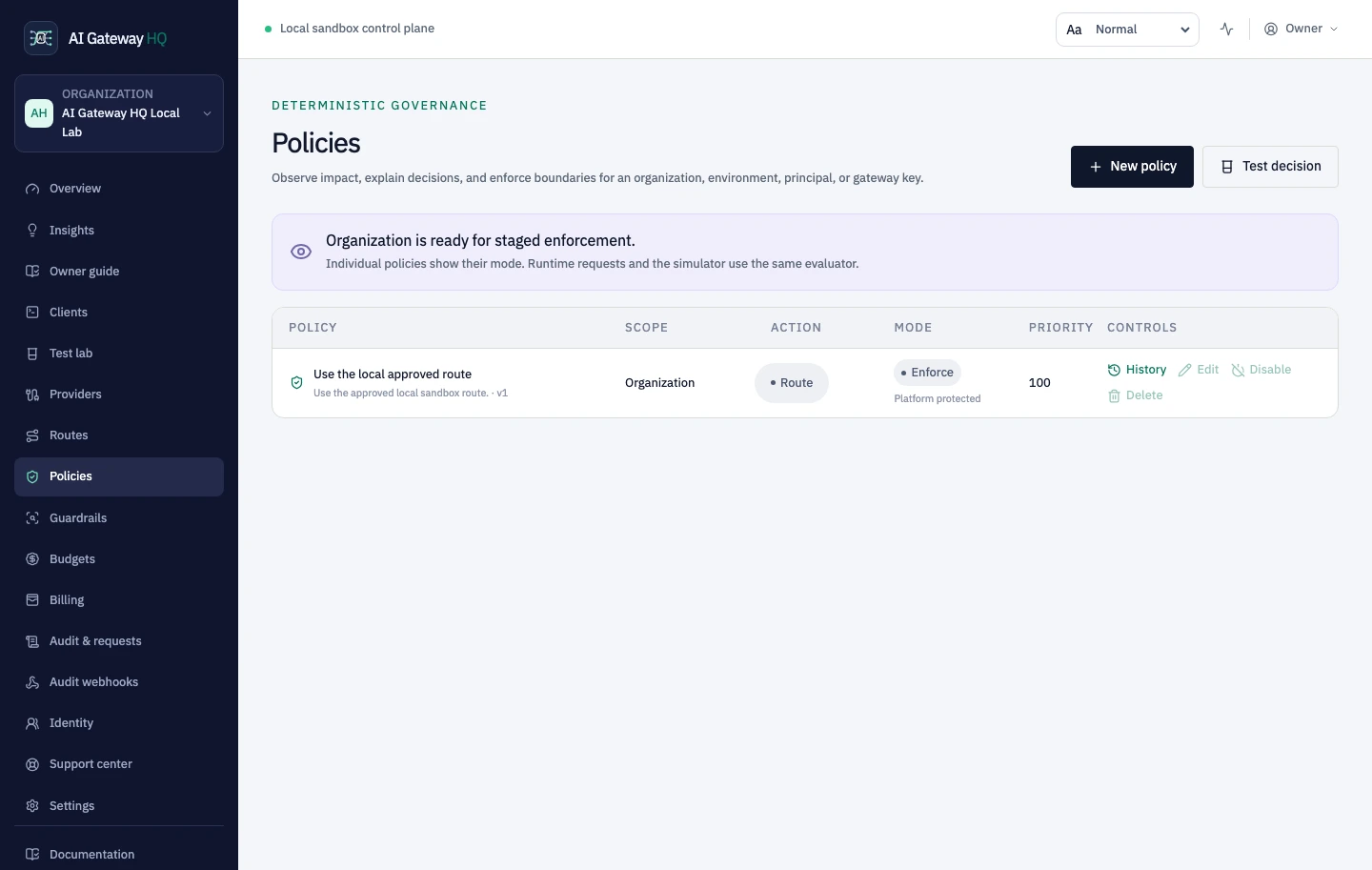Click the shield icon beside the policy name
Image resolution: width=1372 pixels, height=870 pixels.
tap(296, 382)
